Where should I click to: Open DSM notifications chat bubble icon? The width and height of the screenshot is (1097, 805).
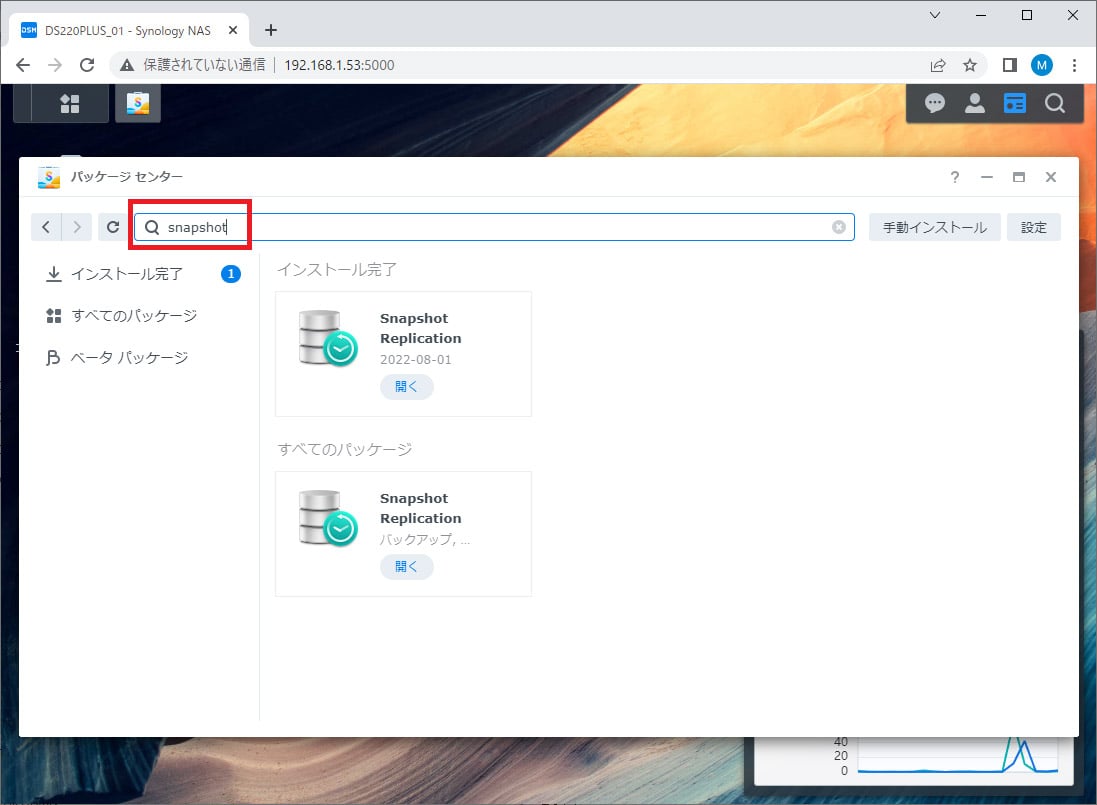(935, 104)
